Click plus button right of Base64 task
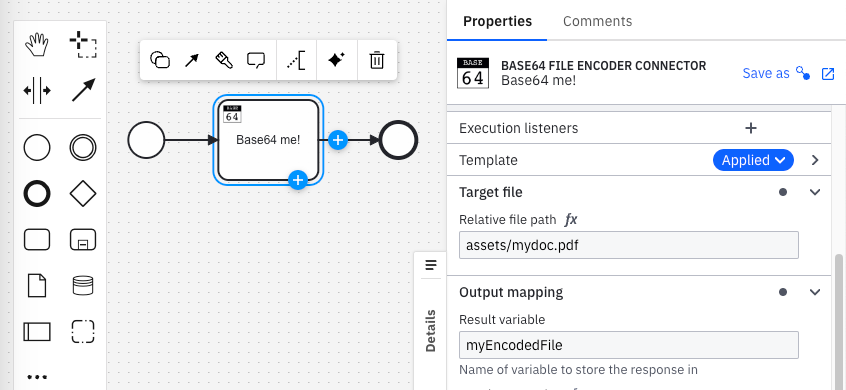846x390 pixels. (x=338, y=140)
